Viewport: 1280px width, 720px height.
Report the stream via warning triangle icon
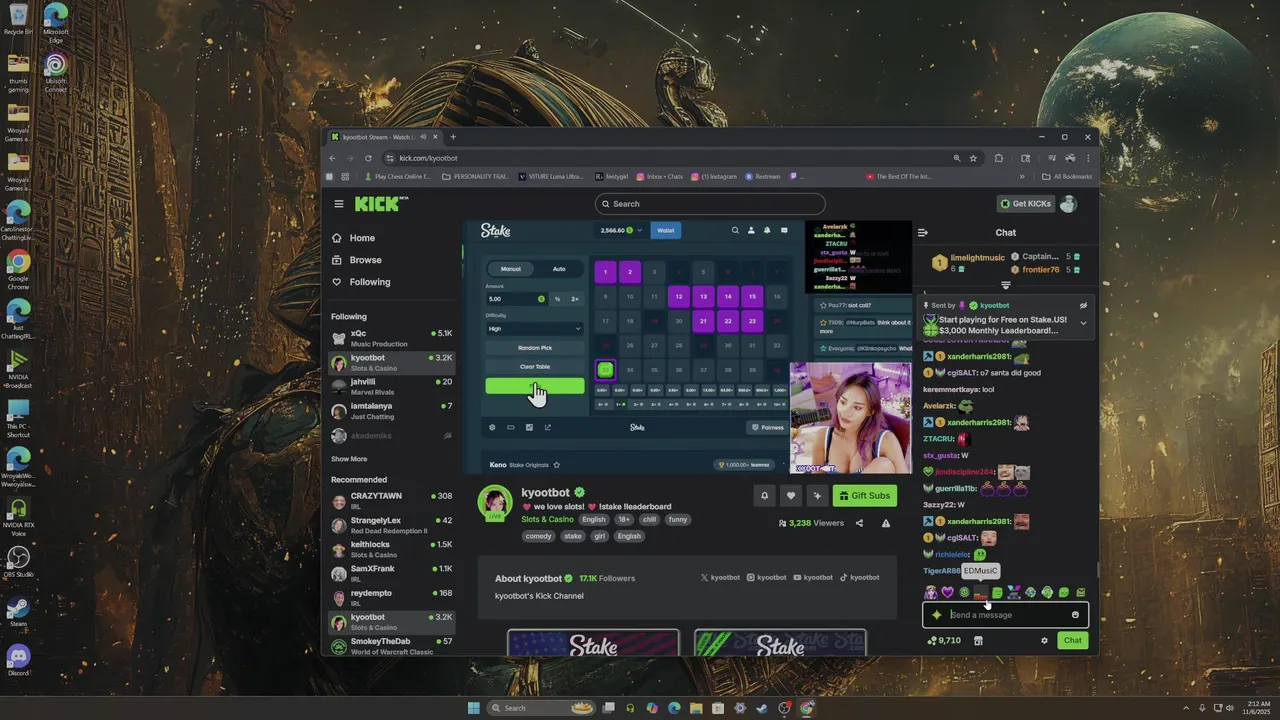(885, 523)
